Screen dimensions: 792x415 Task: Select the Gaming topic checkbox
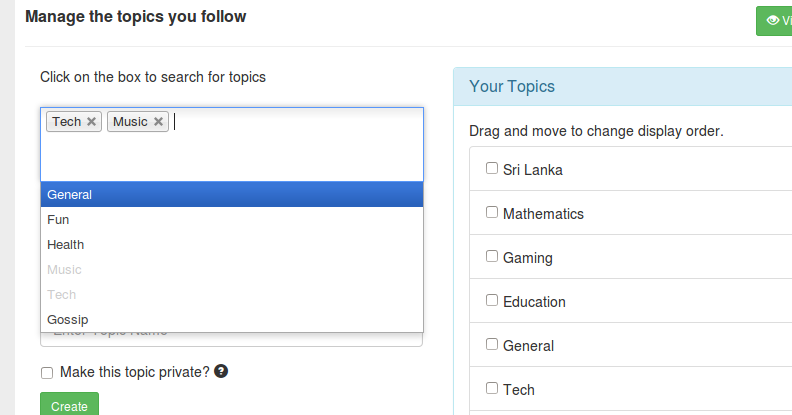(492, 256)
